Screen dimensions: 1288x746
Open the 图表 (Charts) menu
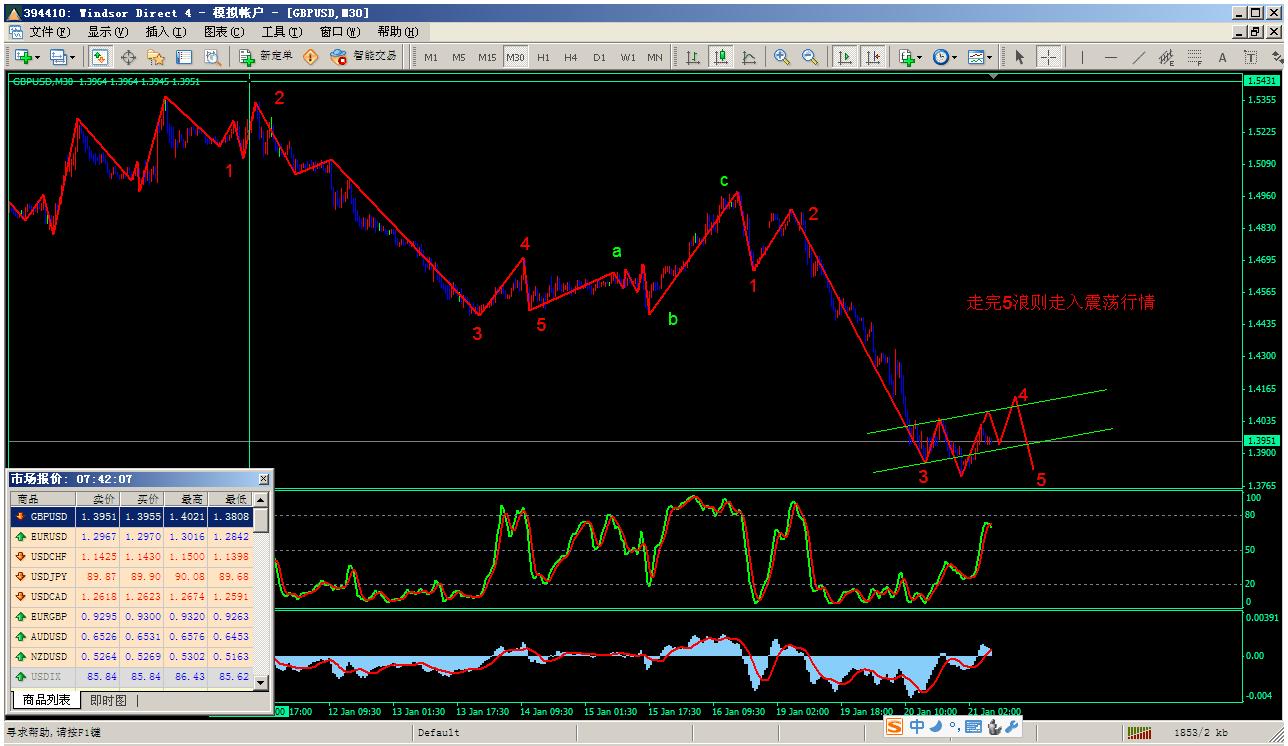[x=223, y=32]
